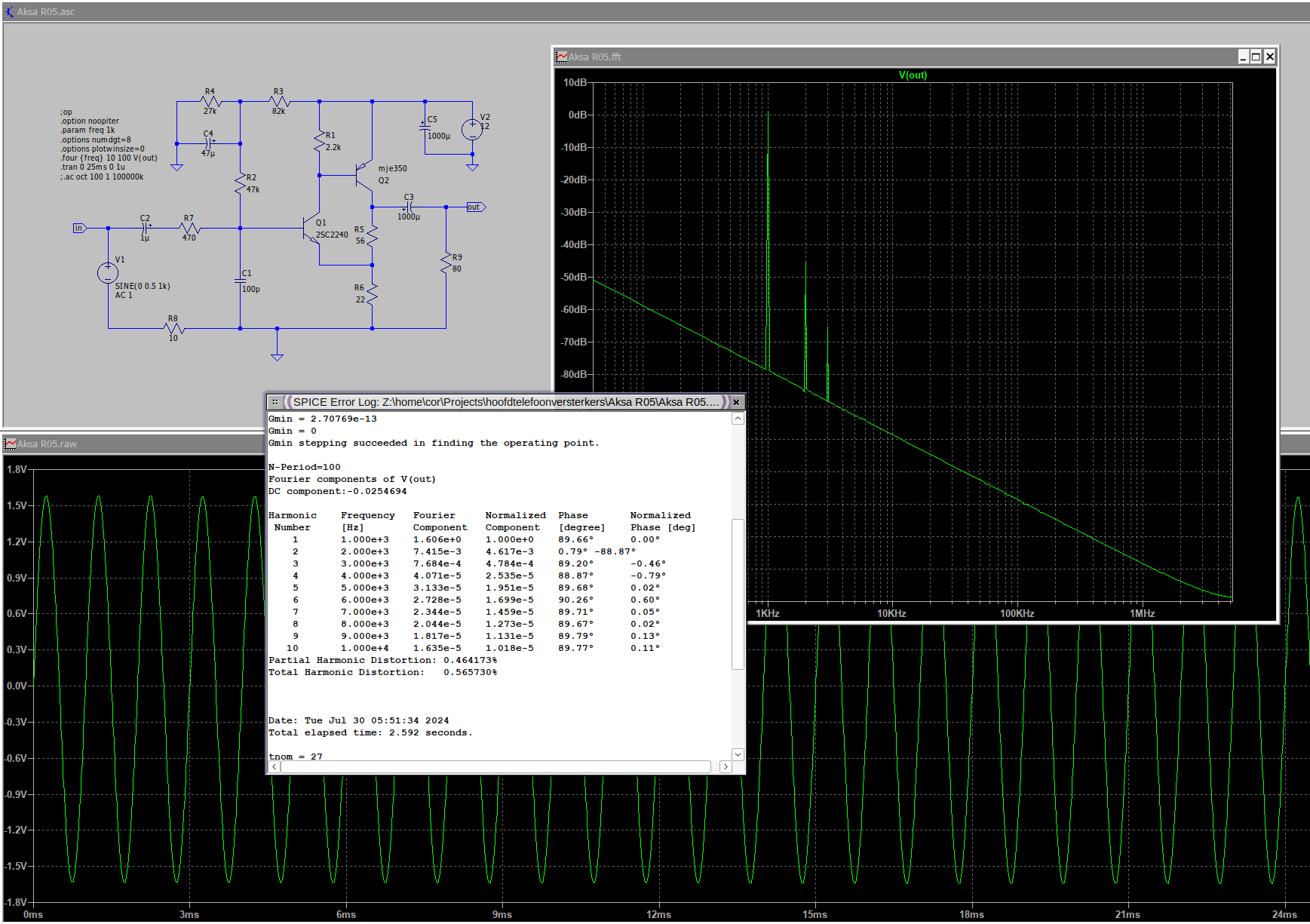
Task: Click harmonic 10 row with 1.000e+4 frequency
Action: pos(474,648)
